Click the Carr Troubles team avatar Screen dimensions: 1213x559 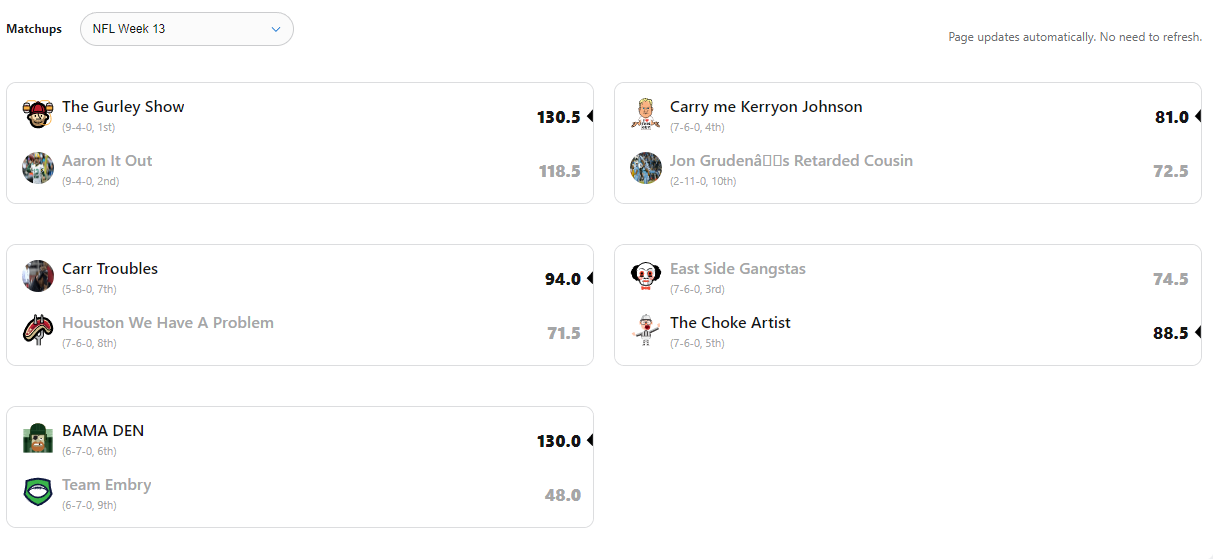(38, 276)
